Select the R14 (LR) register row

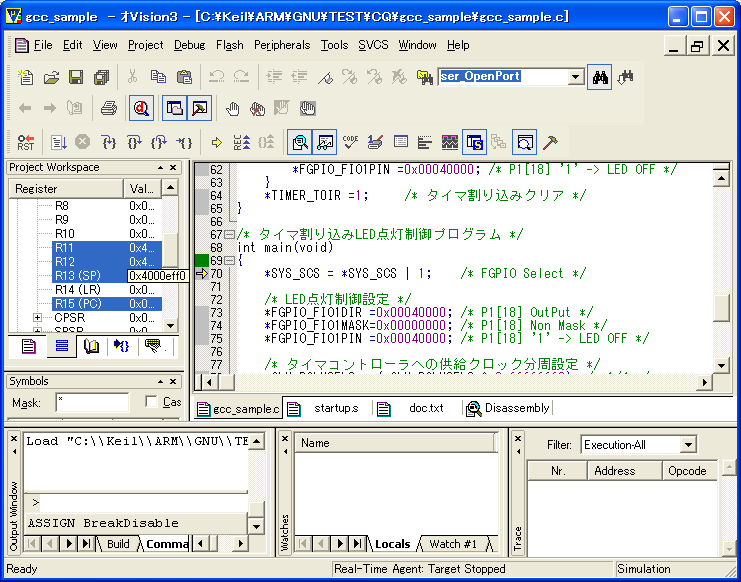[107, 290]
